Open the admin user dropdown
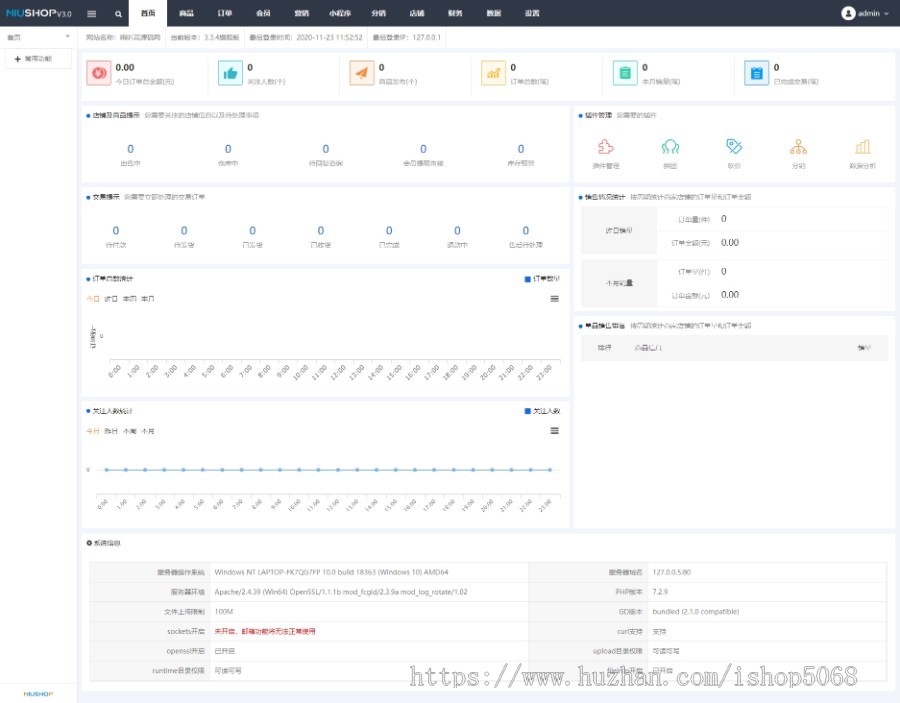The image size is (900, 703). click(x=865, y=14)
